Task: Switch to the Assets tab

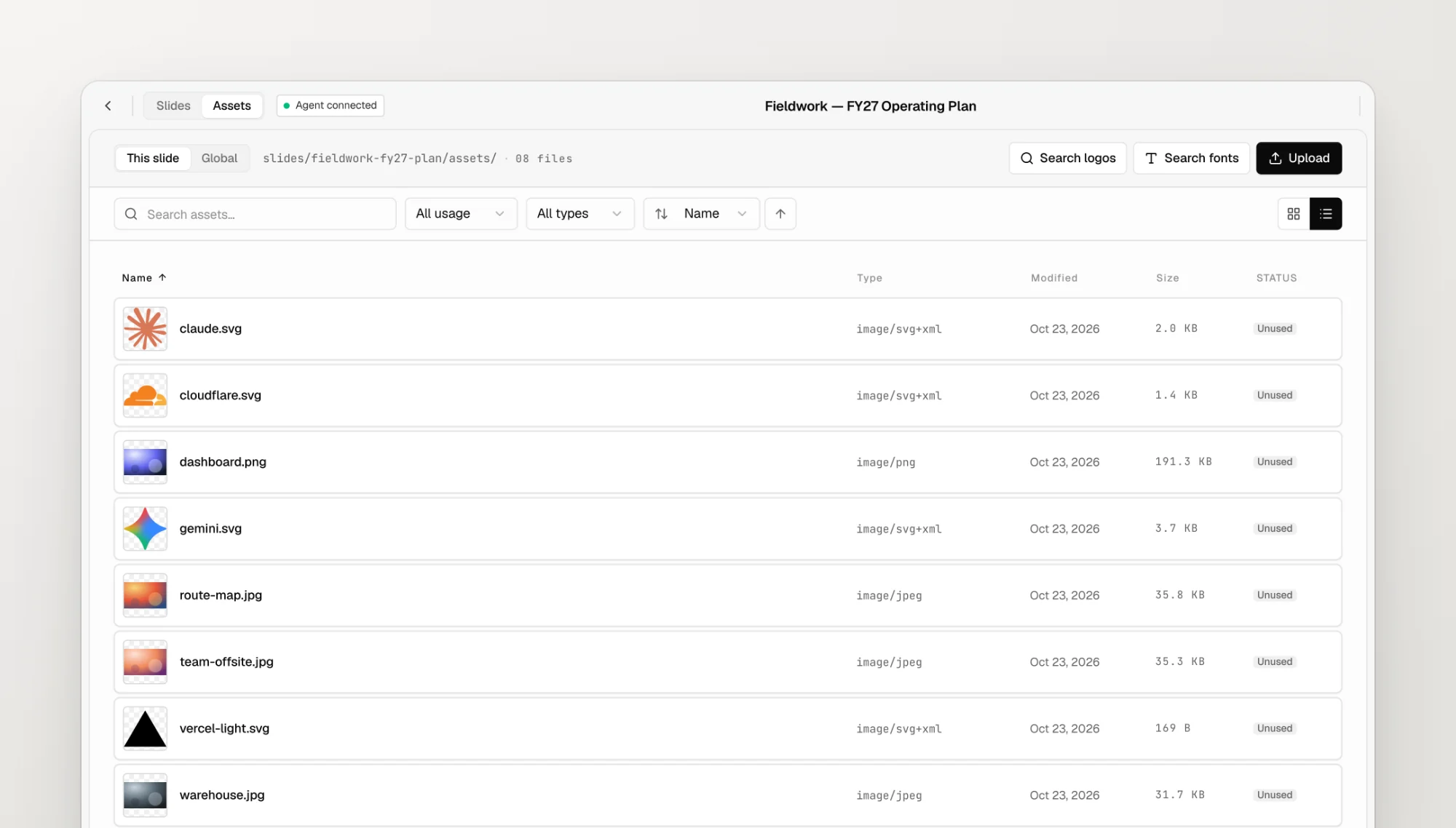Action: [x=232, y=106]
